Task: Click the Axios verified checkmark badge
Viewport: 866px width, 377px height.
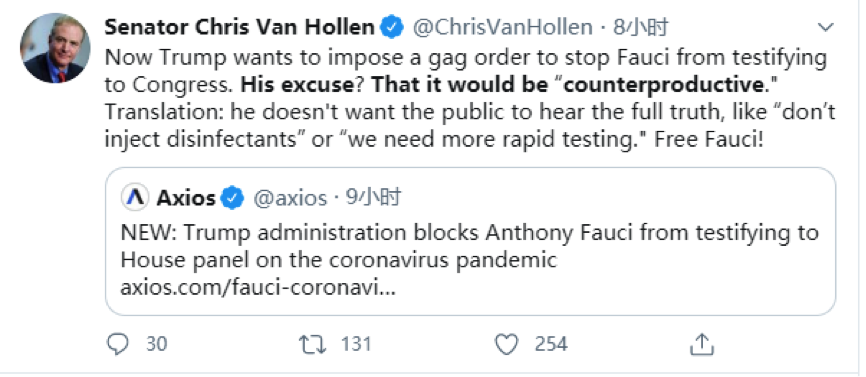Action: (x=233, y=198)
